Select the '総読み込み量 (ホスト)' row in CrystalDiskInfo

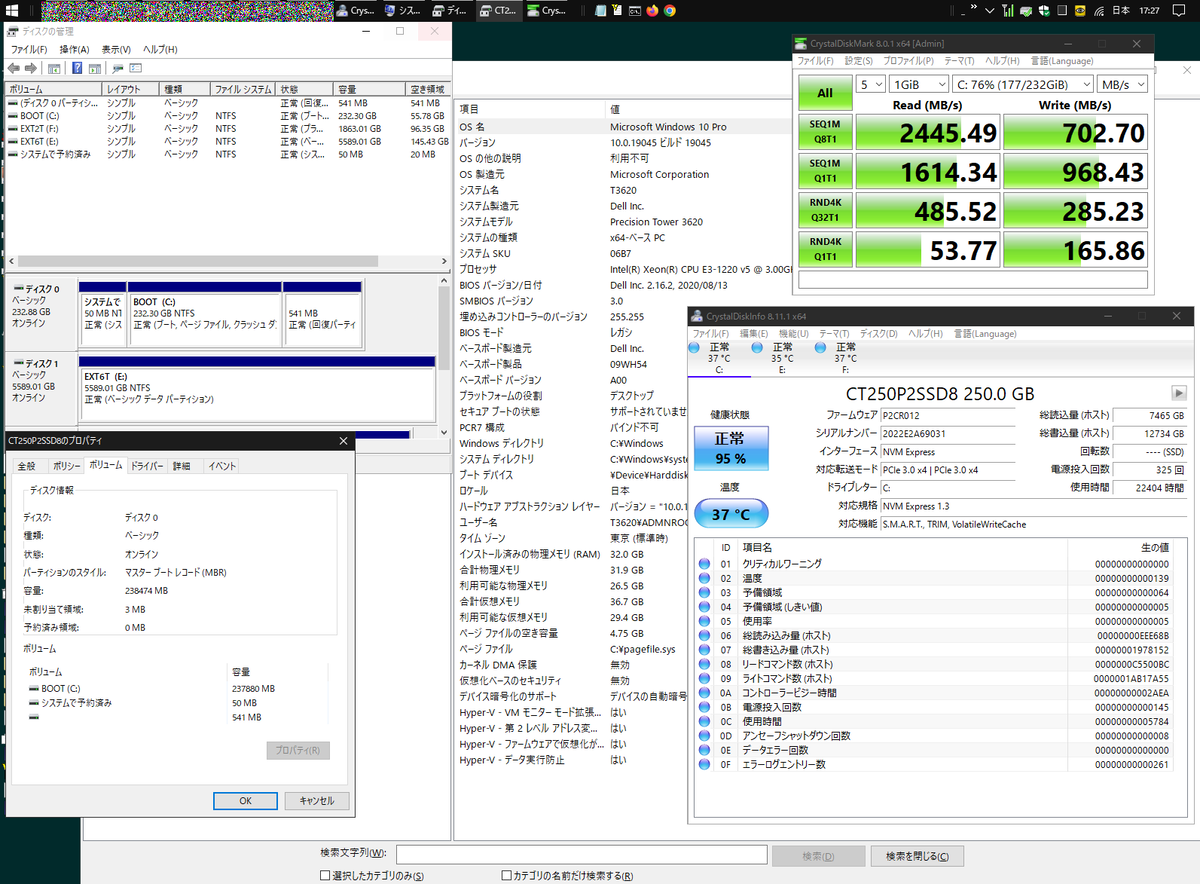point(934,635)
